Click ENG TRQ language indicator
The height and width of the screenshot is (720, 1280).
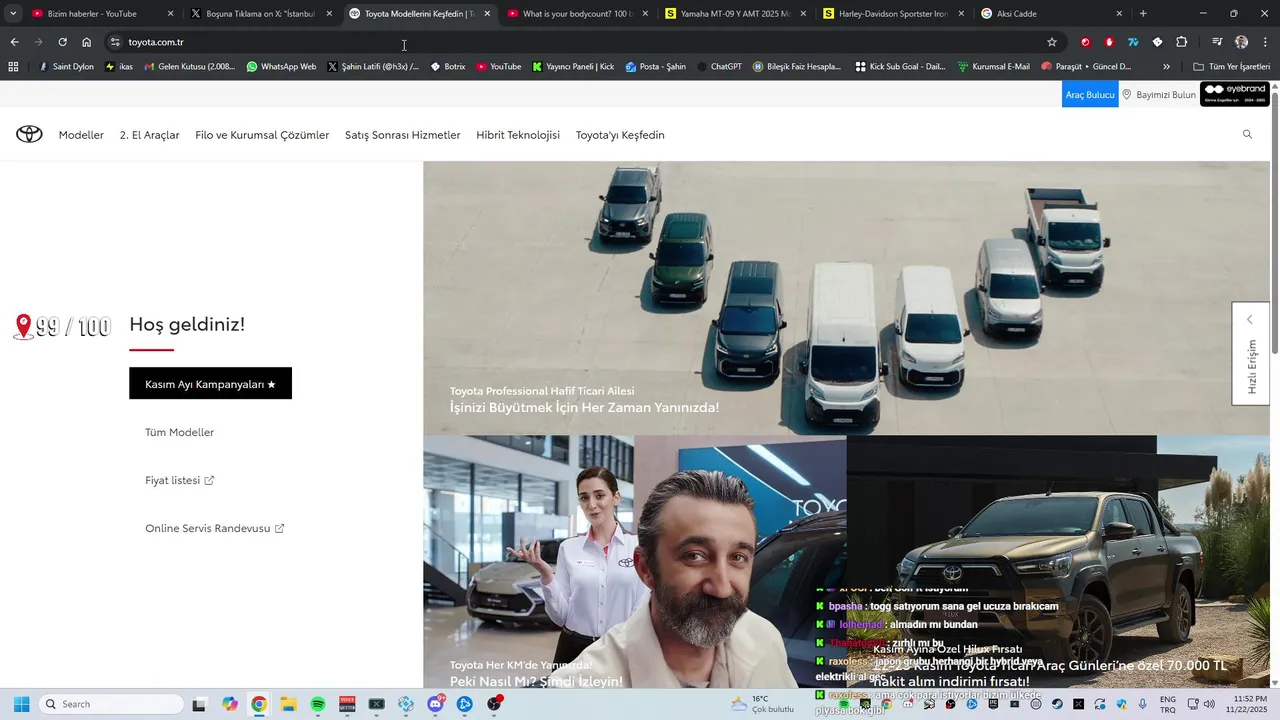[1168, 704]
